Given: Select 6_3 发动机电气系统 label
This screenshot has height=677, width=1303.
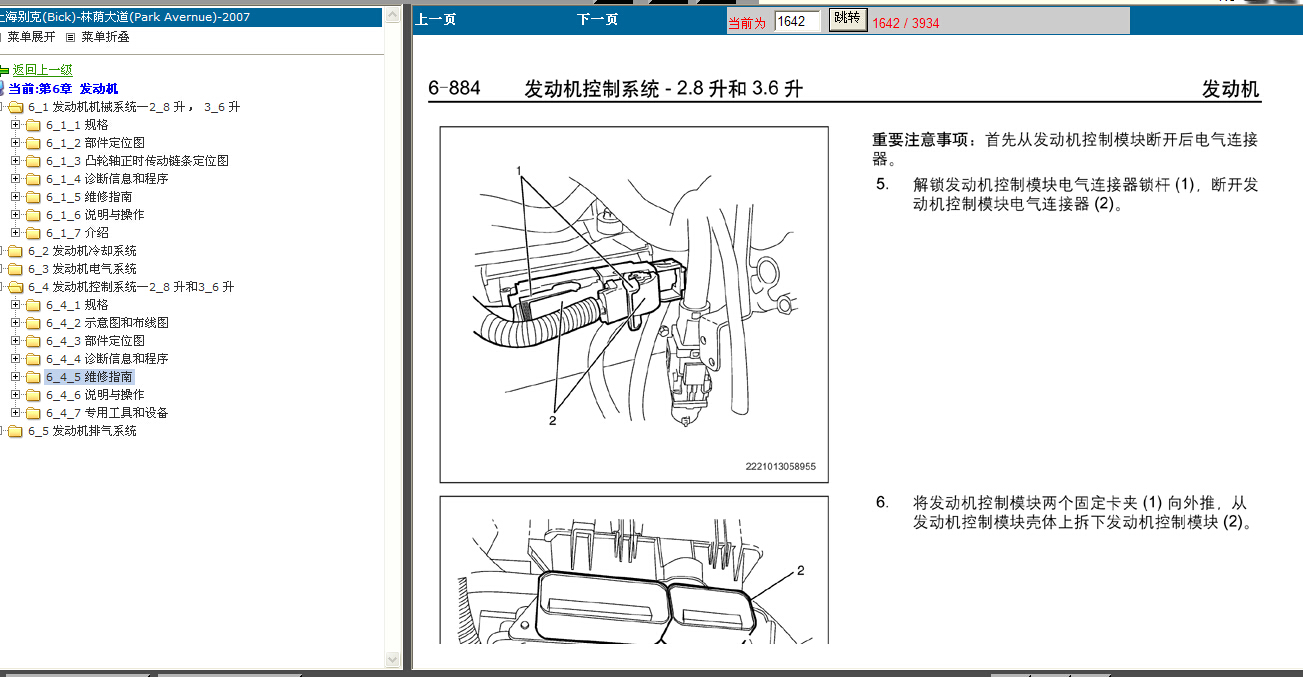Looking at the screenshot, I should pos(82,269).
